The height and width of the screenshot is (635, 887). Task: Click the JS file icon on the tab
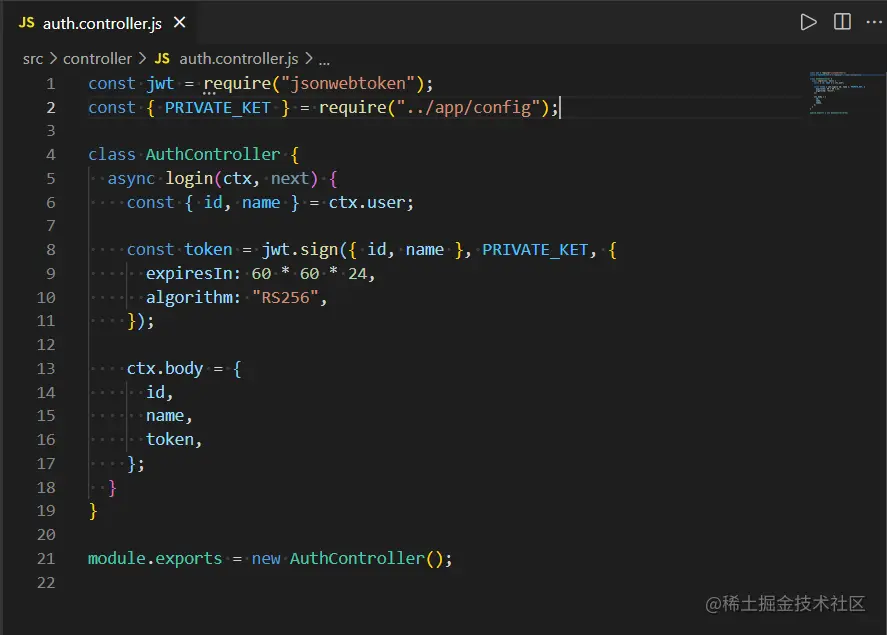click(26, 23)
